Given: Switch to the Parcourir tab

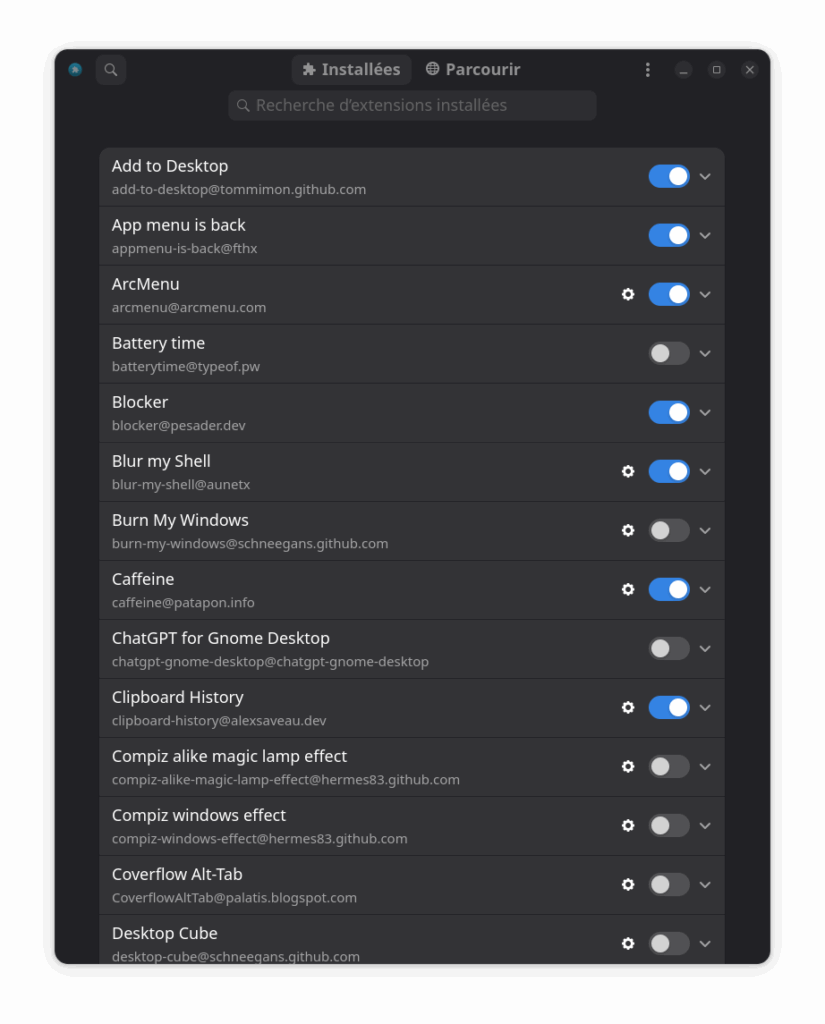Looking at the screenshot, I should click(x=473, y=70).
